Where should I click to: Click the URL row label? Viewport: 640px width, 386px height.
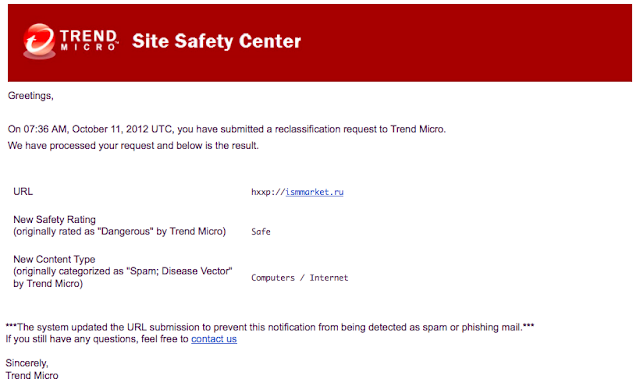23,191
